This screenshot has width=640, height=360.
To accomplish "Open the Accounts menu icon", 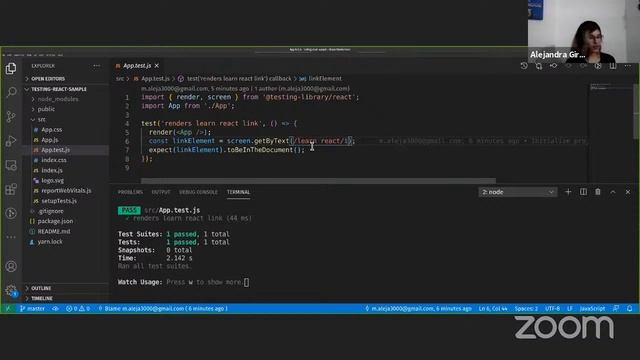I will [x=11, y=266].
